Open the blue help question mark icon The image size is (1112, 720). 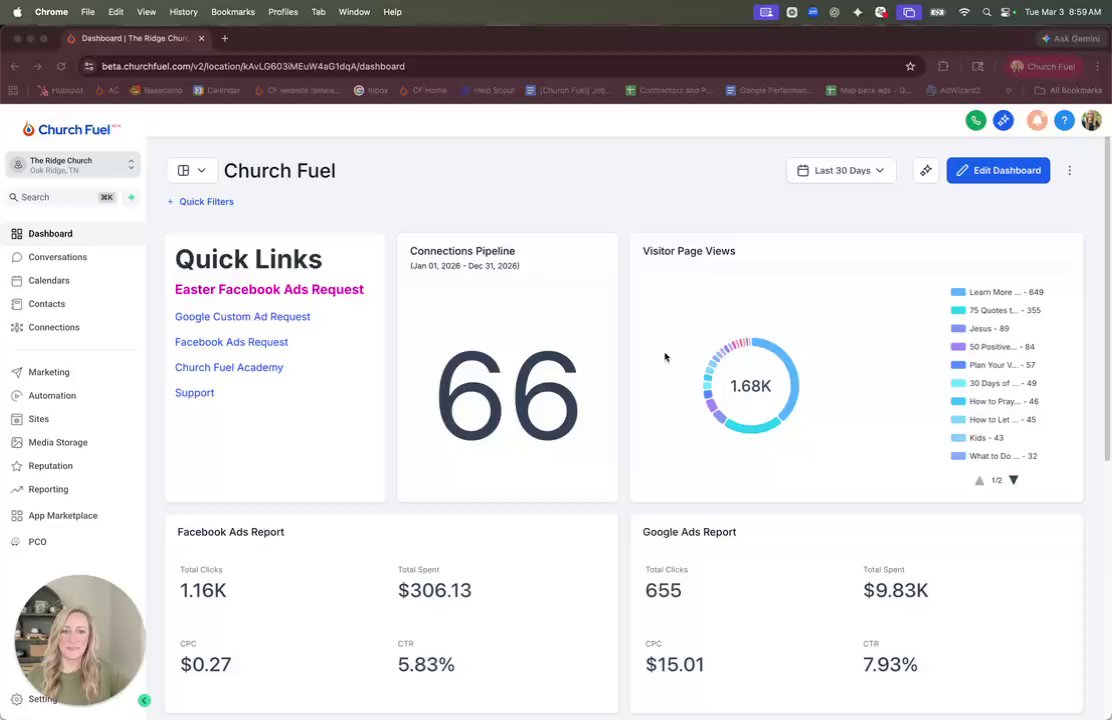click(x=1064, y=121)
